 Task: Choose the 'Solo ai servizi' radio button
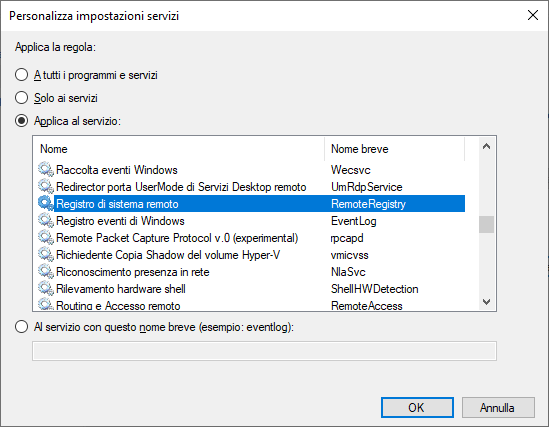pos(21,98)
